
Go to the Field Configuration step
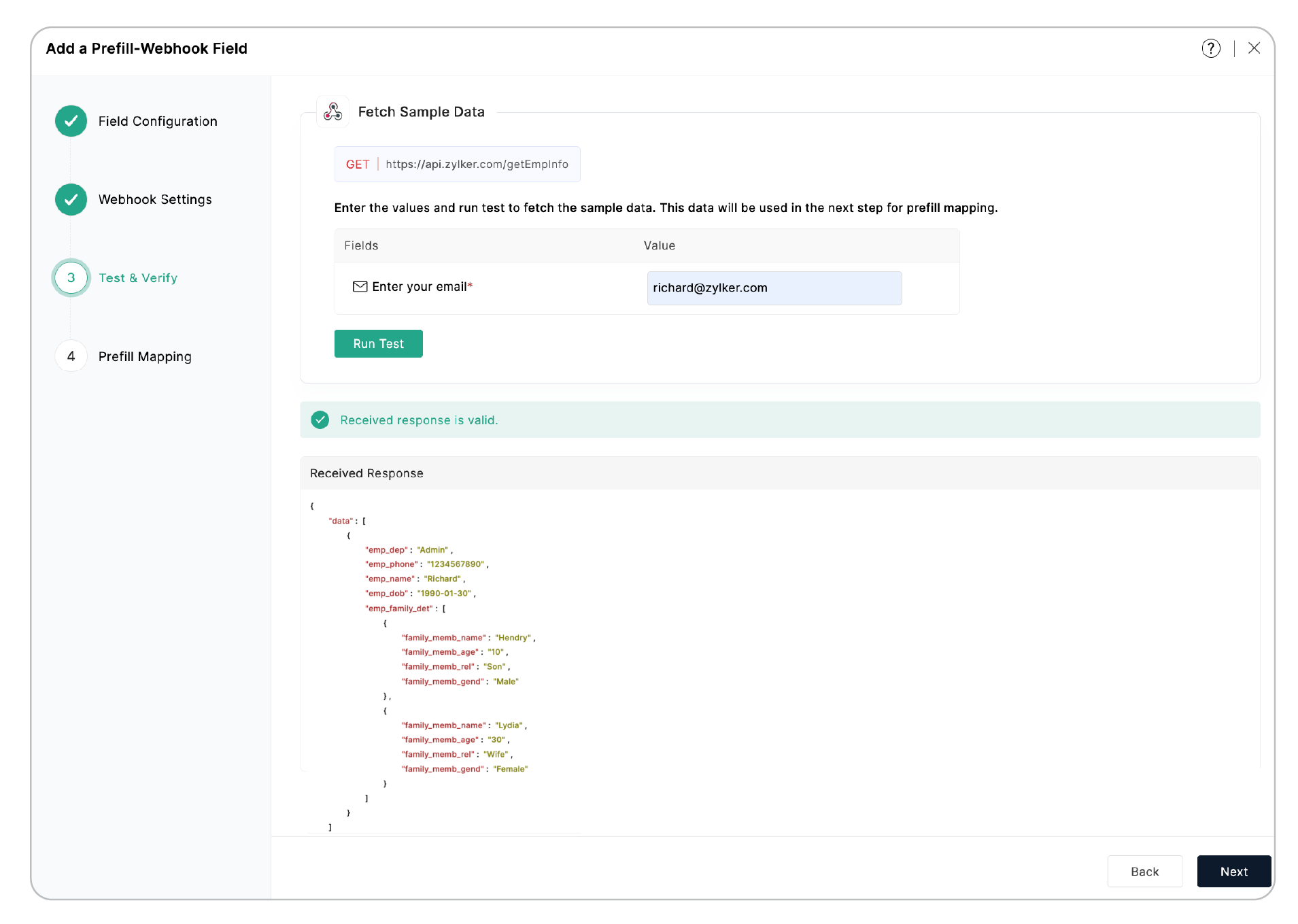pyautogui.click(x=158, y=121)
